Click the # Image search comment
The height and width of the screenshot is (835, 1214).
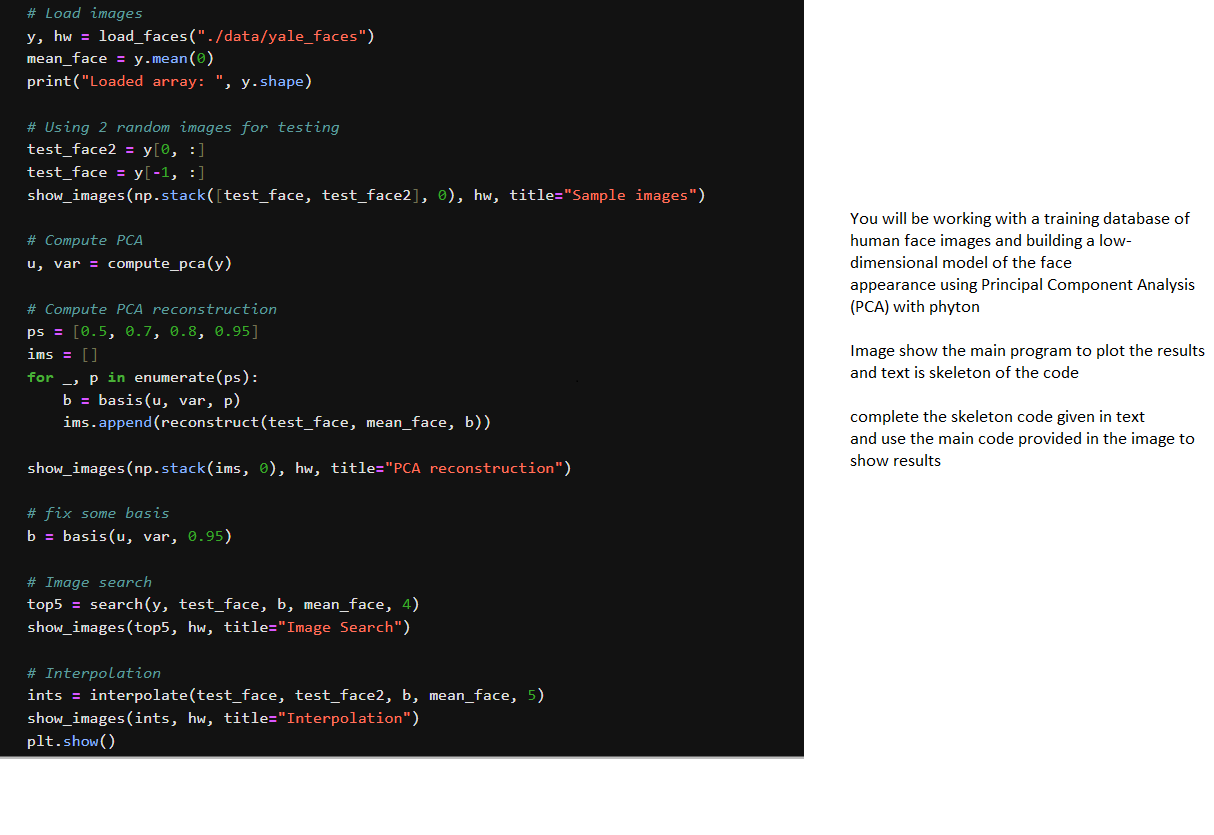click(90, 581)
